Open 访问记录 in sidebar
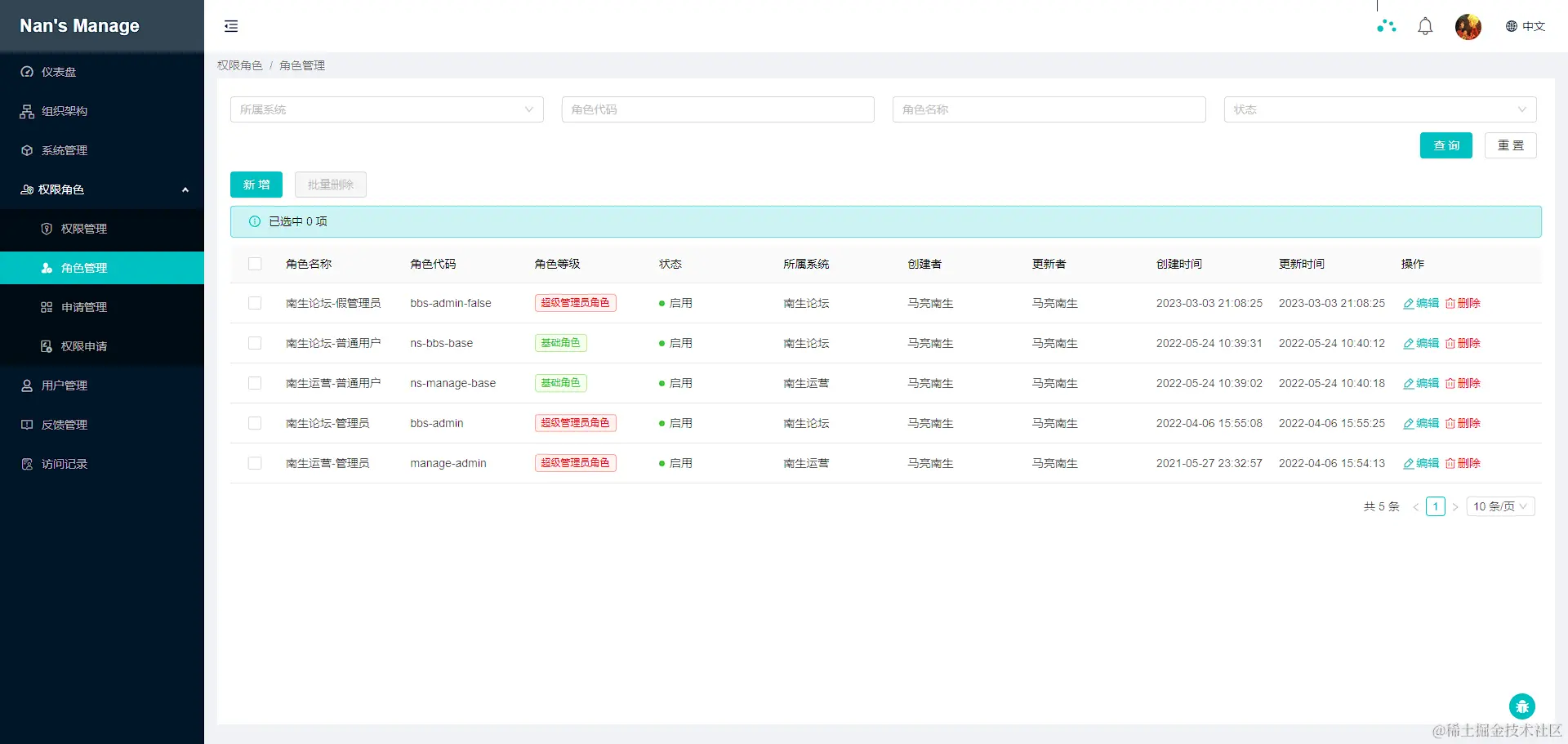 (x=102, y=464)
